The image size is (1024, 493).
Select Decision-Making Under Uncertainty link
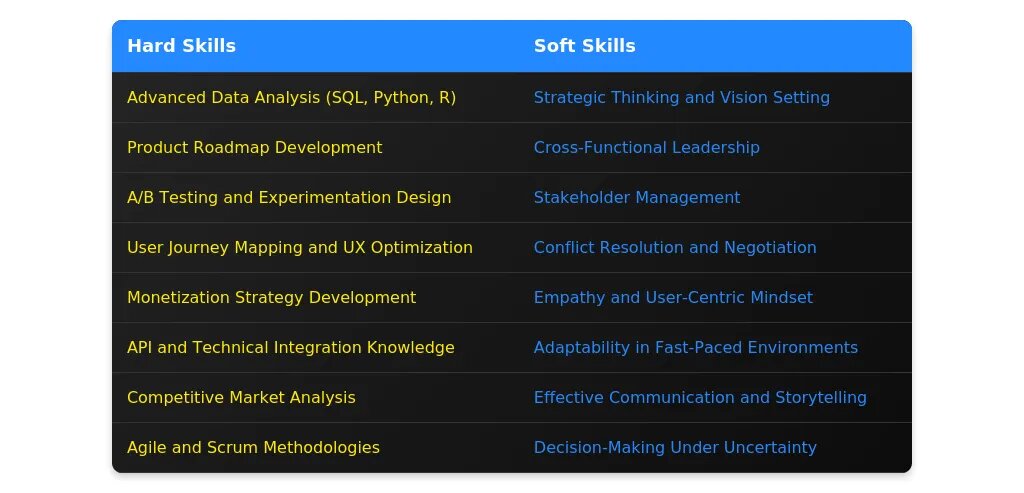(x=675, y=447)
